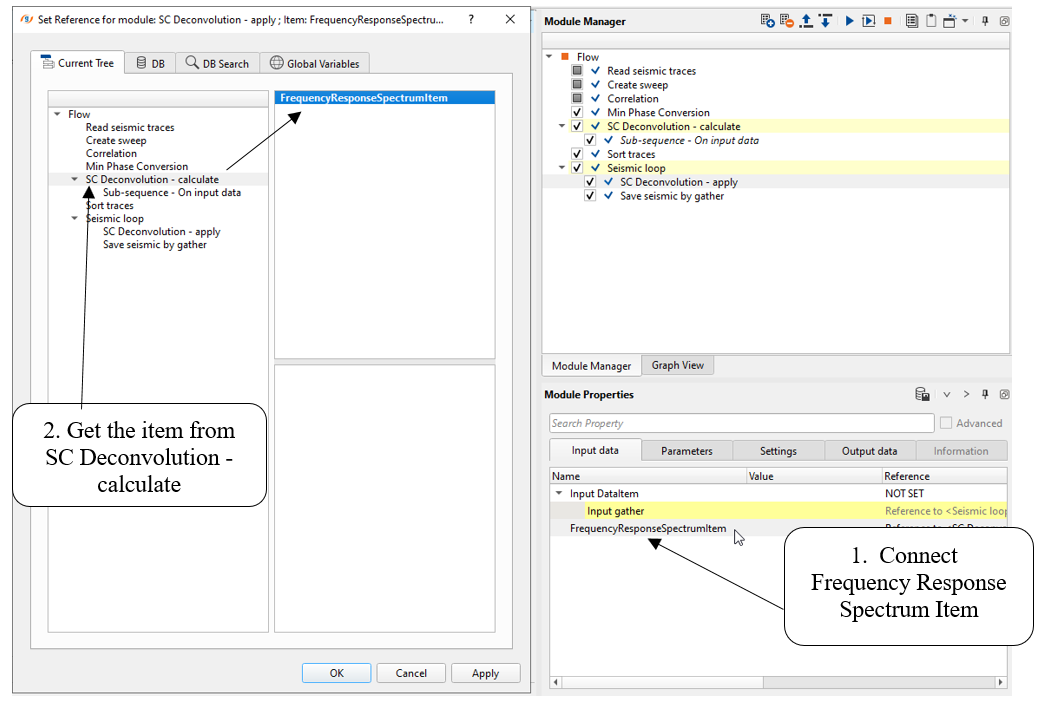The image size is (1040, 701).
Task: Open the Parameters tab
Action: point(687,451)
